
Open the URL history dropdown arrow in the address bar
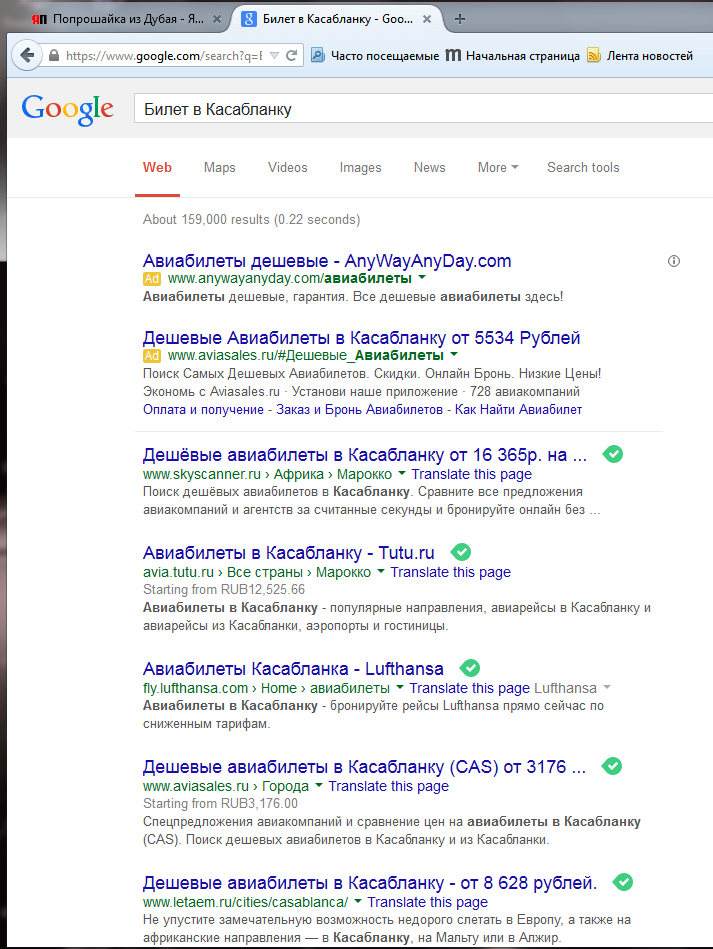coord(274,56)
